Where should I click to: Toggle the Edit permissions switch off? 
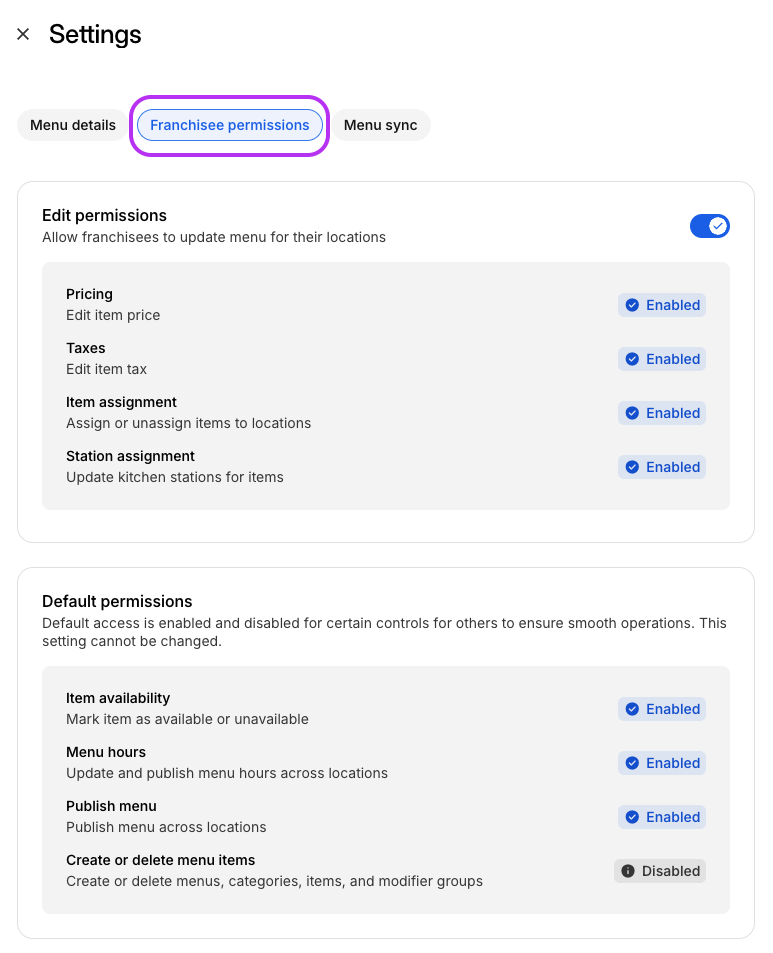pyautogui.click(x=709, y=226)
